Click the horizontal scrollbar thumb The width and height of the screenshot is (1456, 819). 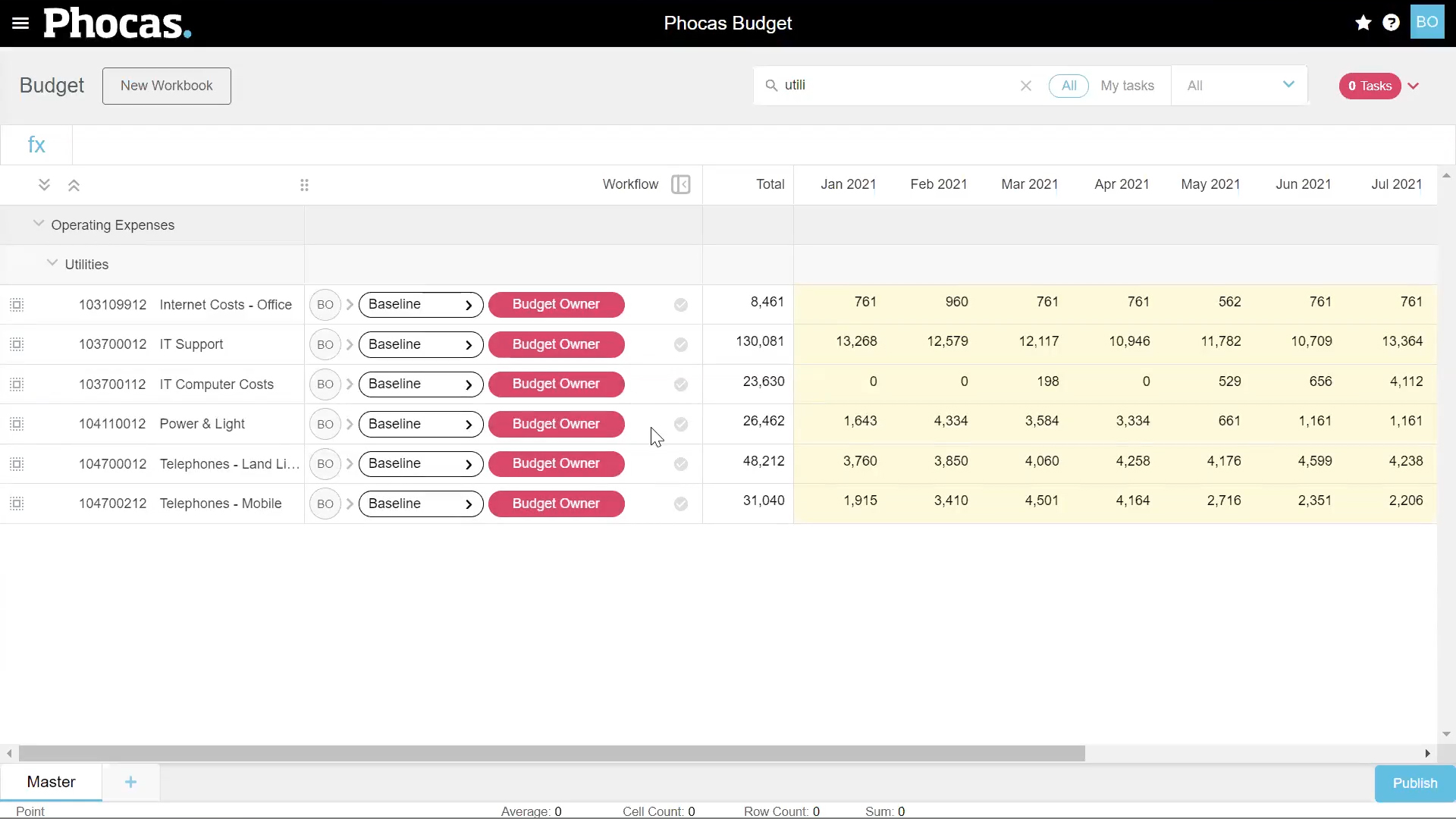(x=552, y=753)
